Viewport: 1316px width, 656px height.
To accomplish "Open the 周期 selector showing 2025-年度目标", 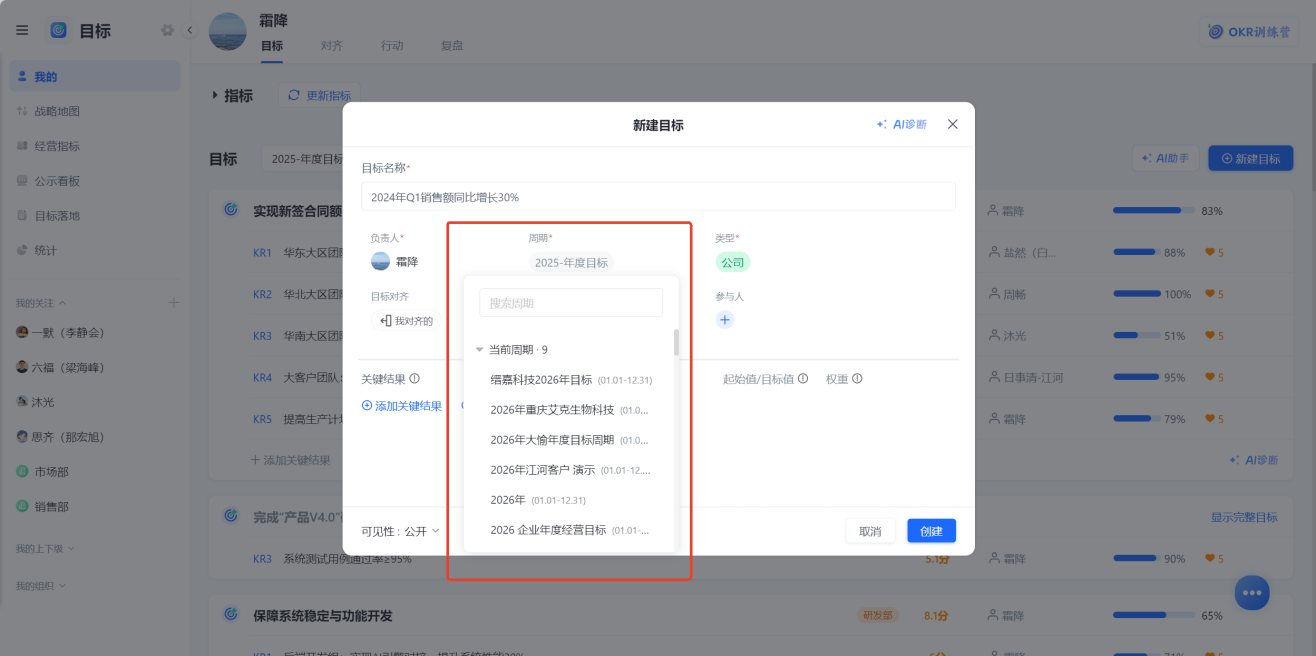I will [x=571, y=262].
